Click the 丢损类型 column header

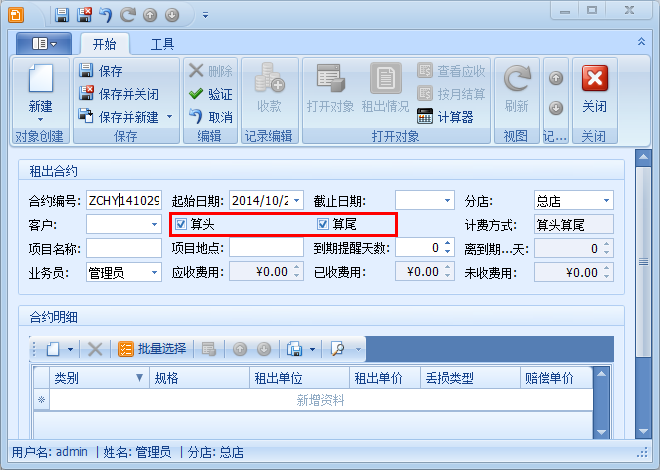470,378
